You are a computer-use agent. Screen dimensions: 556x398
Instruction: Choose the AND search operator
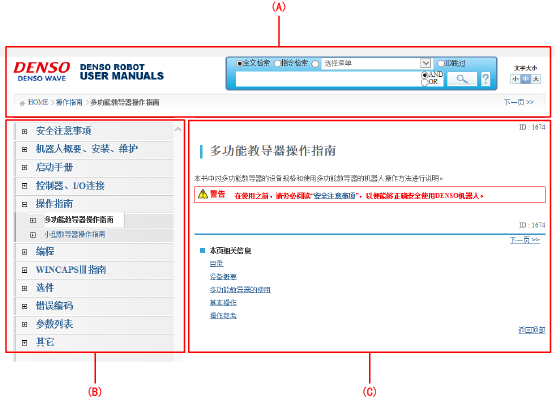point(424,75)
